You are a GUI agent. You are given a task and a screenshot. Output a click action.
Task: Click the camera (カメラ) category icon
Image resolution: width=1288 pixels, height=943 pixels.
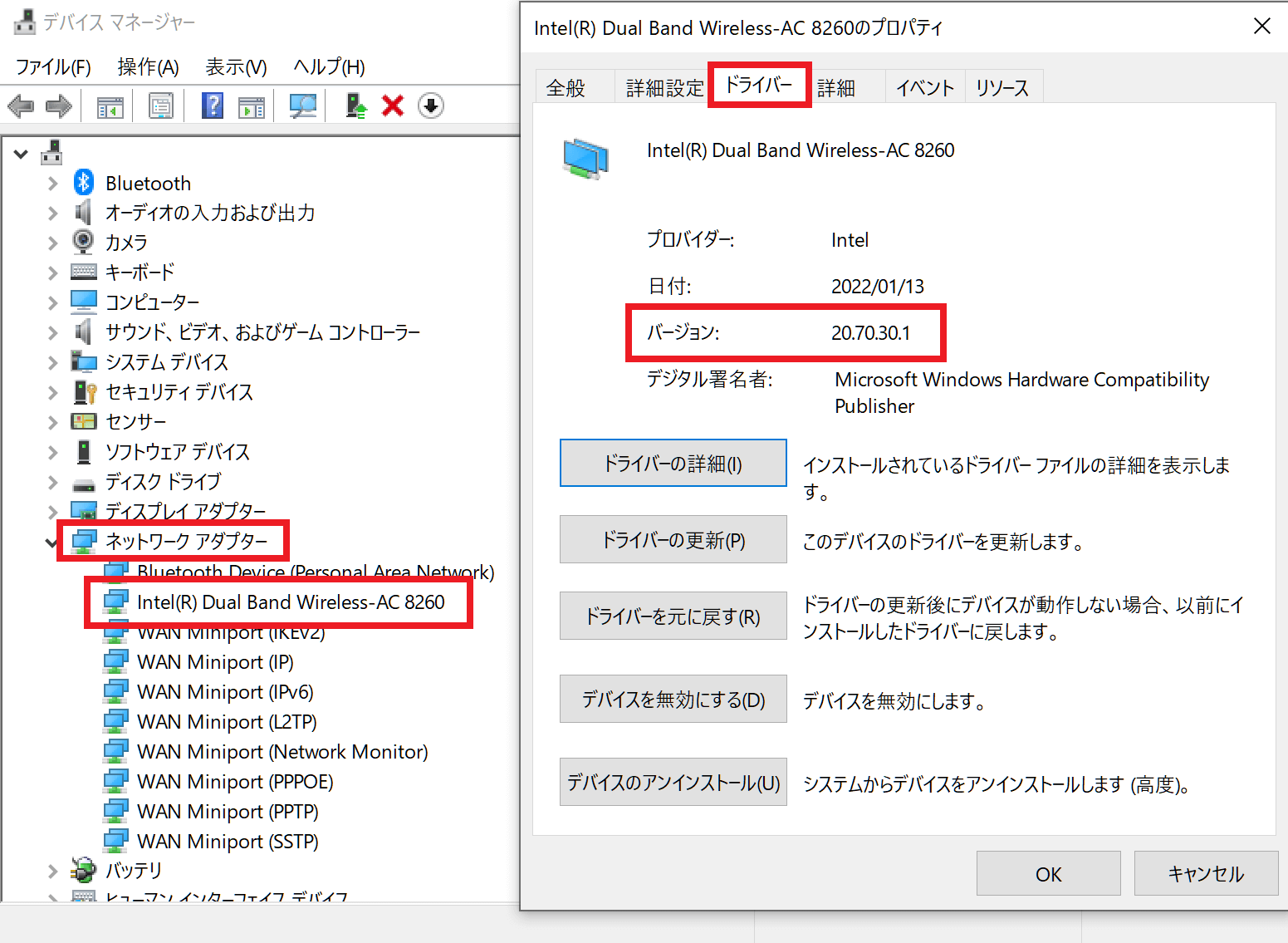tap(83, 241)
